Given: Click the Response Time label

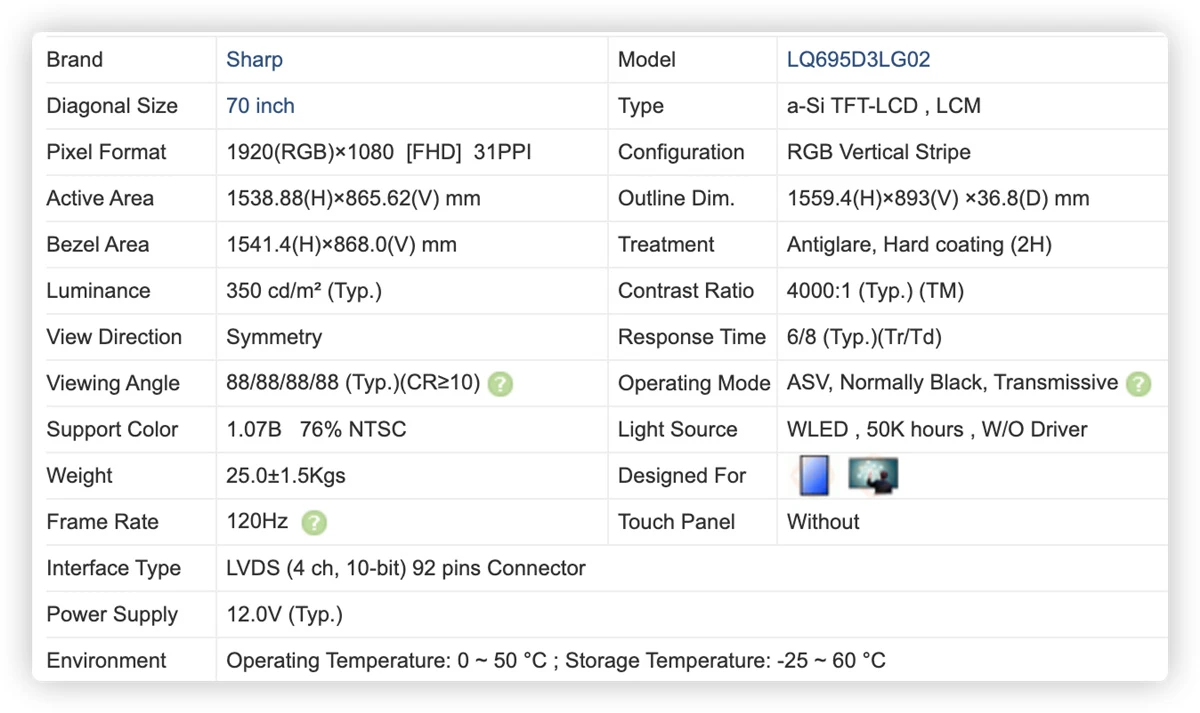Looking at the screenshot, I should pyautogui.click(x=692, y=337).
